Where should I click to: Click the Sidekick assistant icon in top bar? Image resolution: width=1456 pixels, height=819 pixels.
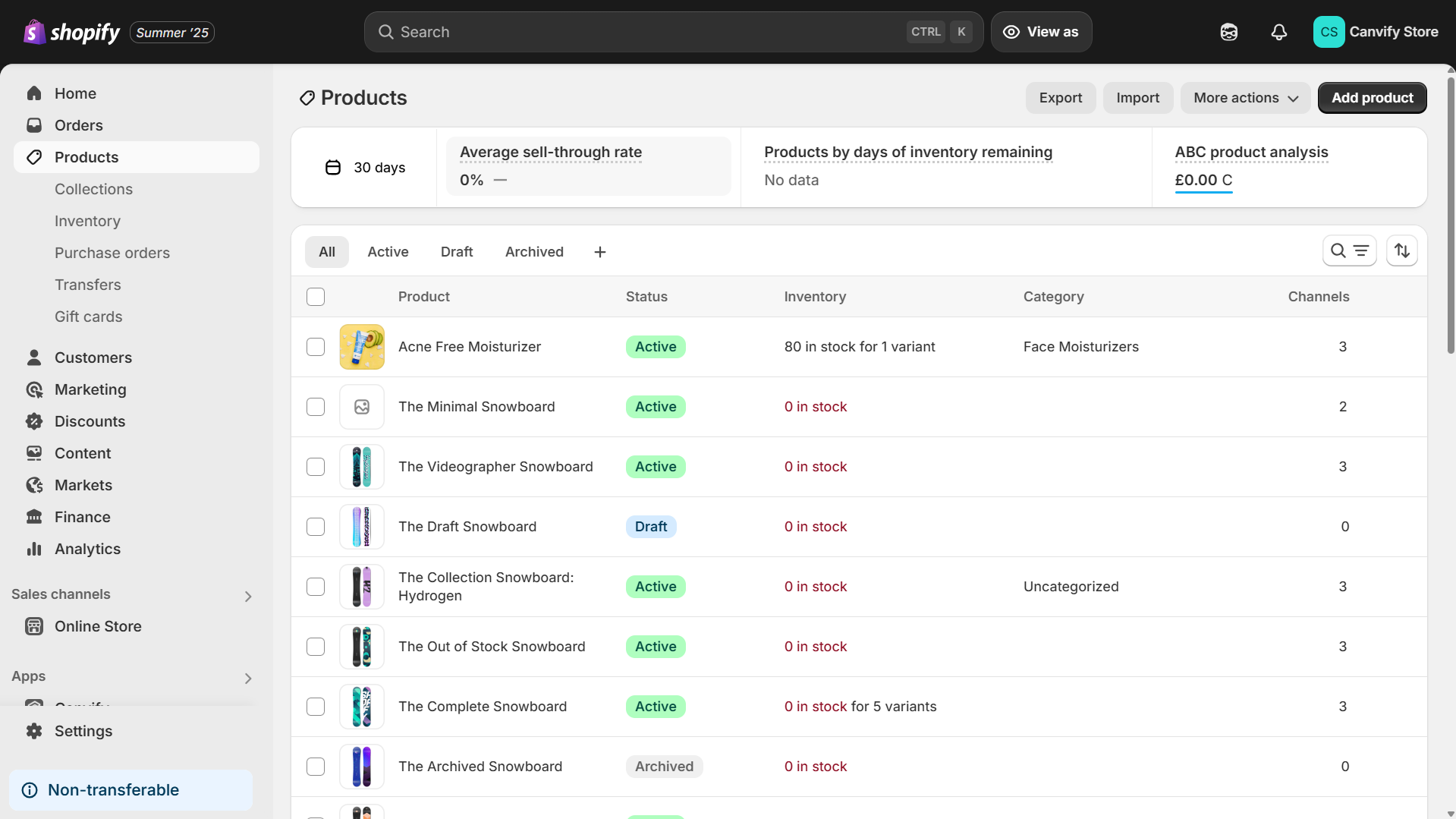[x=1228, y=32]
